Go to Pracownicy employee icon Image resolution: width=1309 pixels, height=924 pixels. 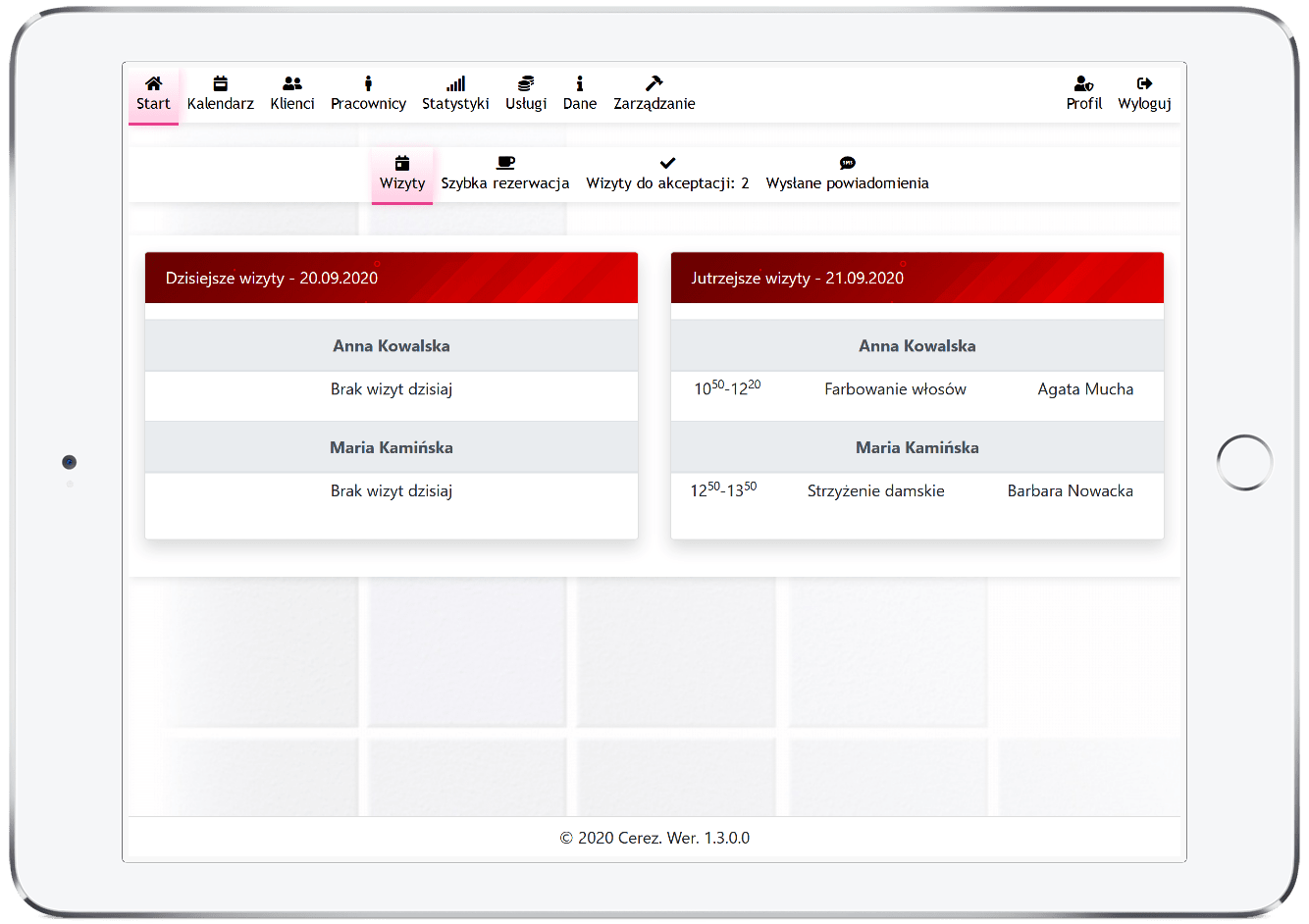(368, 84)
